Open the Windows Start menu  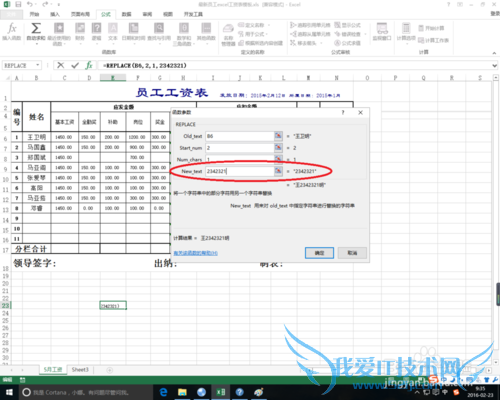[9, 392]
